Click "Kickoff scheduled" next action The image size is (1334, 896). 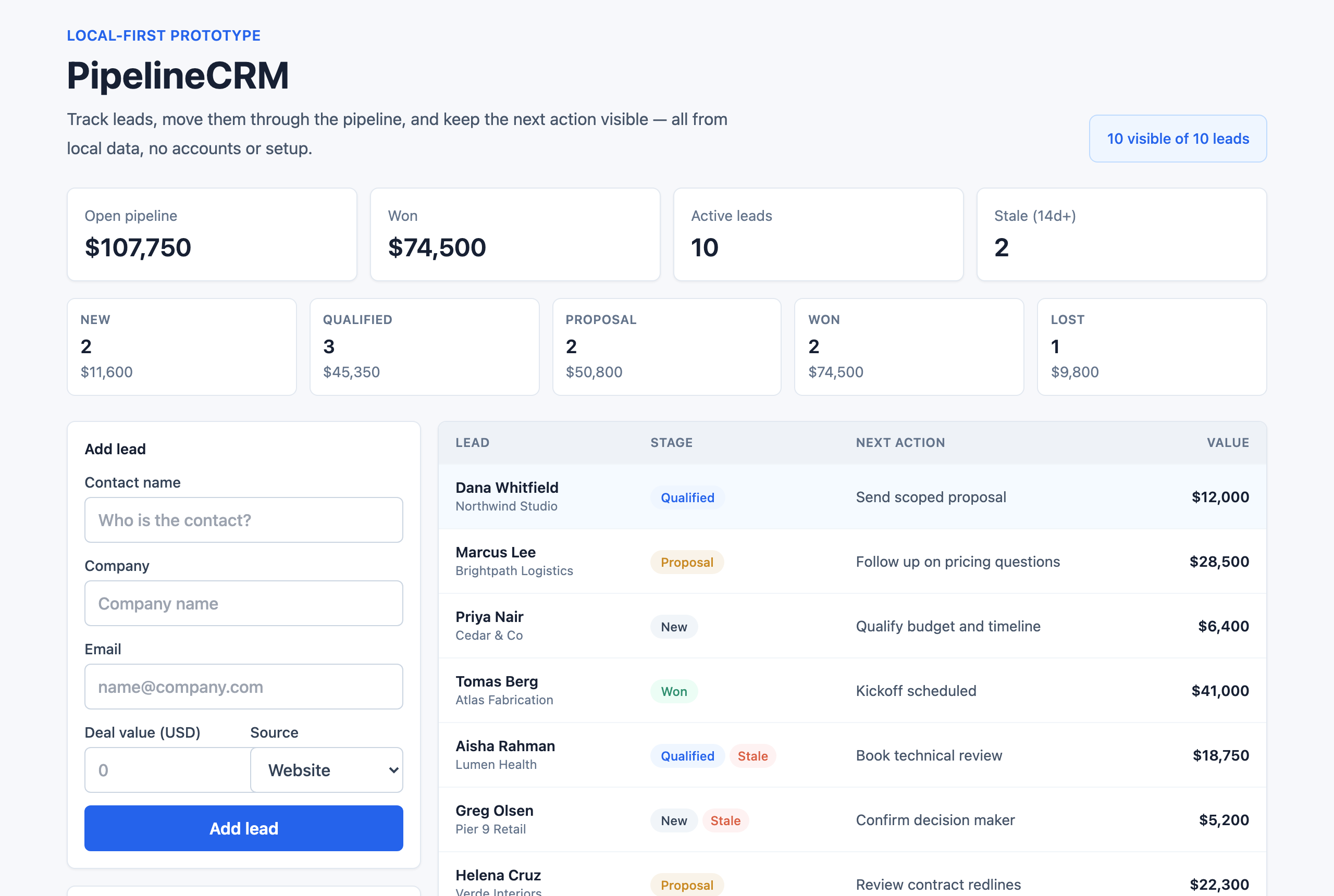click(916, 691)
